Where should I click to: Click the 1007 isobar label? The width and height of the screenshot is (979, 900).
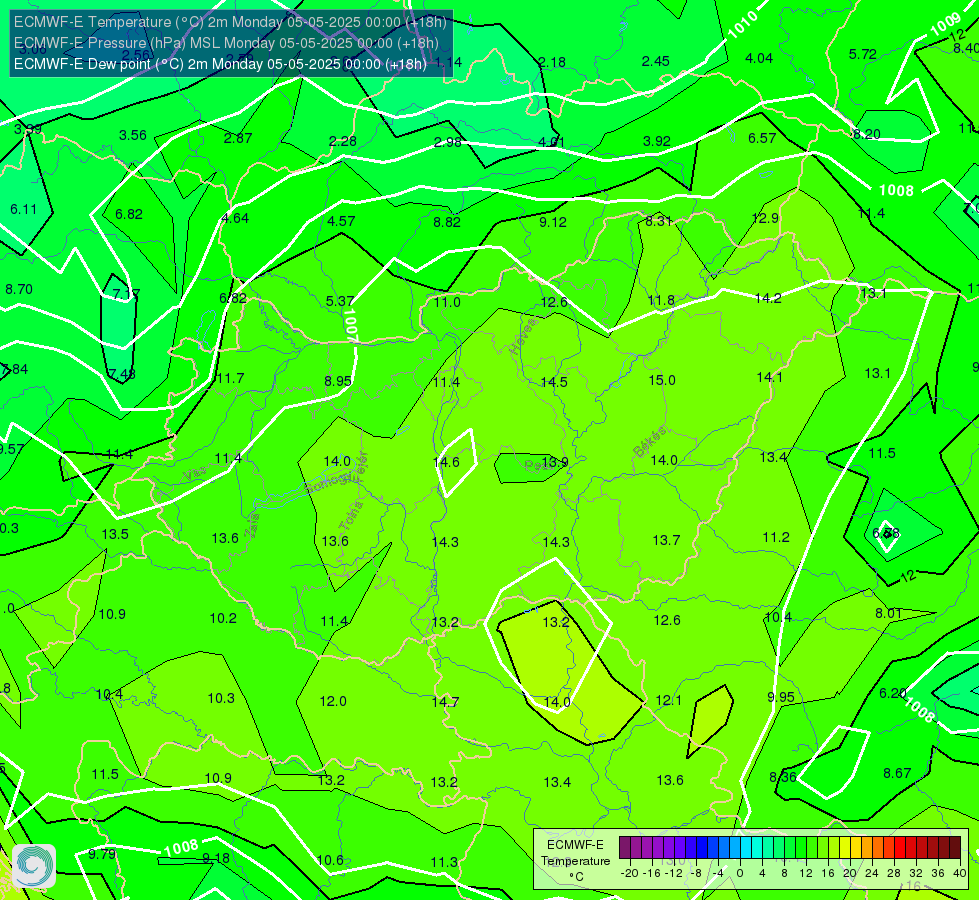[350, 325]
